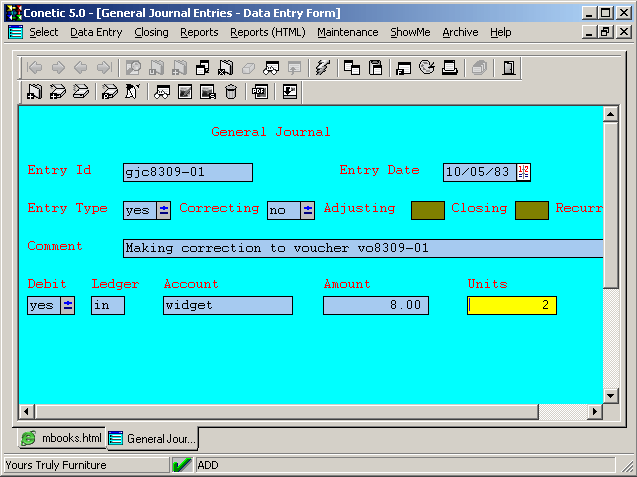The image size is (637, 477).
Task: Open the Entry Type yes/no selector
Action: (163, 210)
